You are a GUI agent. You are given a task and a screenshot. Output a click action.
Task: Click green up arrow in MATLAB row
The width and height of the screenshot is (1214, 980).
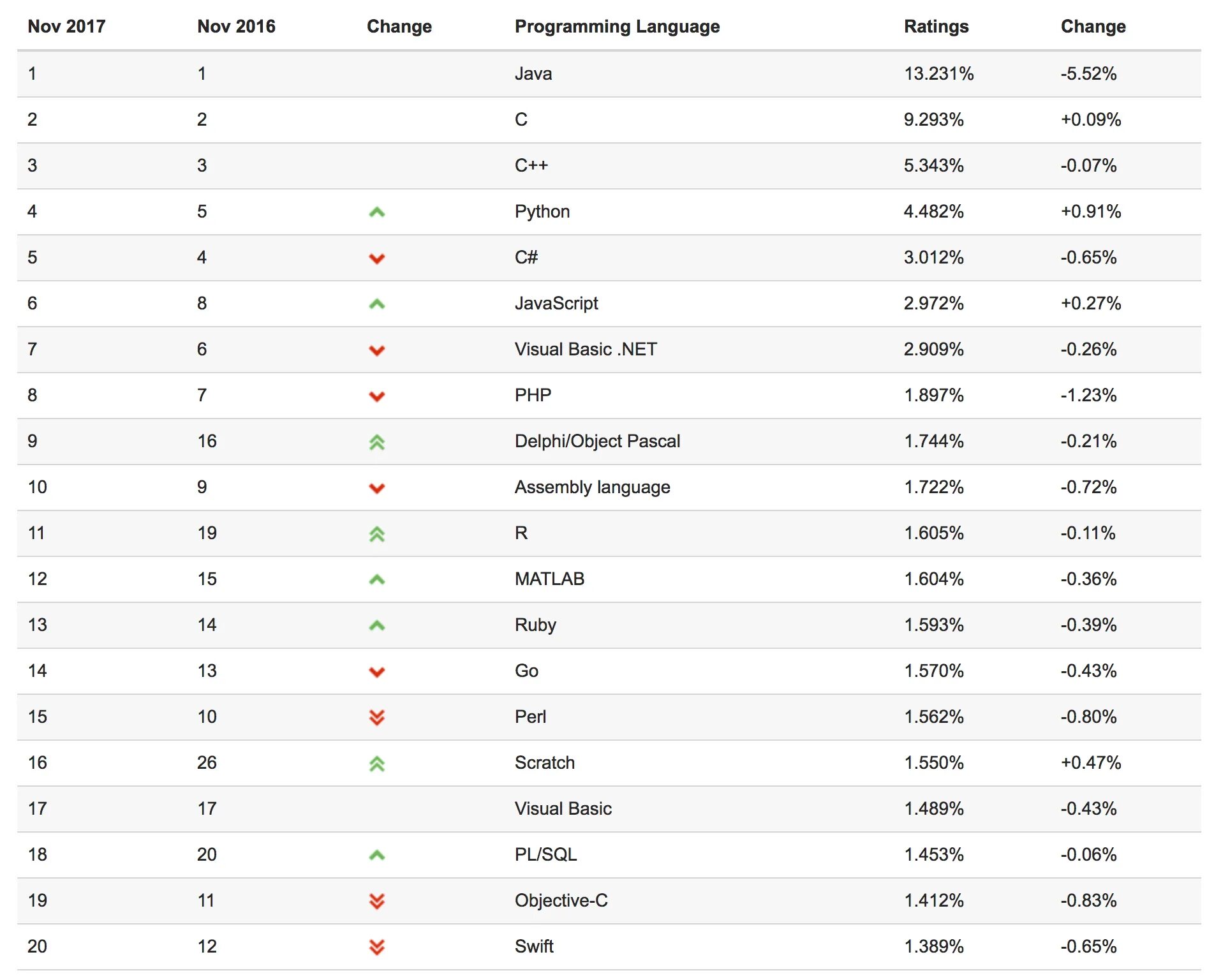377,579
